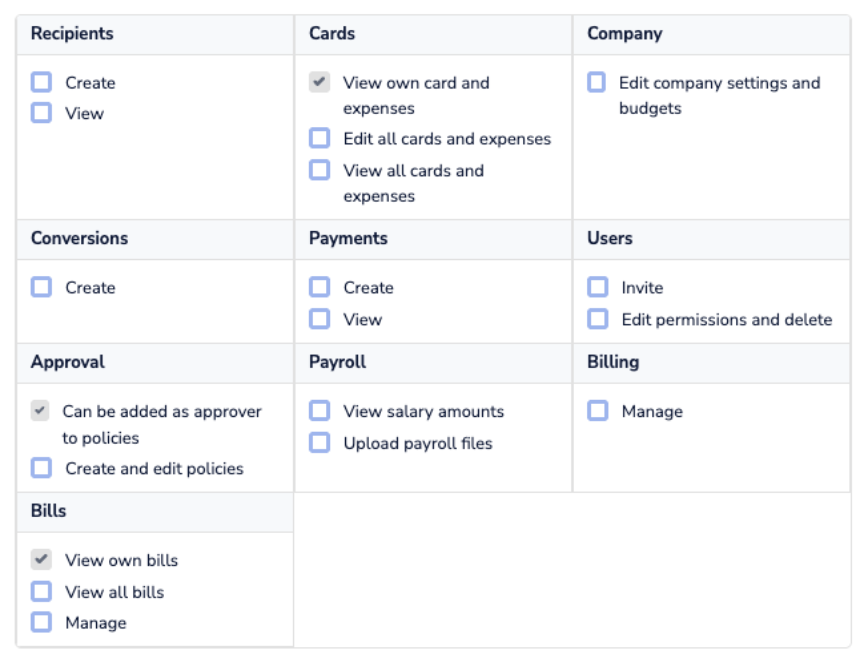Enable Create under Payments

319,287
